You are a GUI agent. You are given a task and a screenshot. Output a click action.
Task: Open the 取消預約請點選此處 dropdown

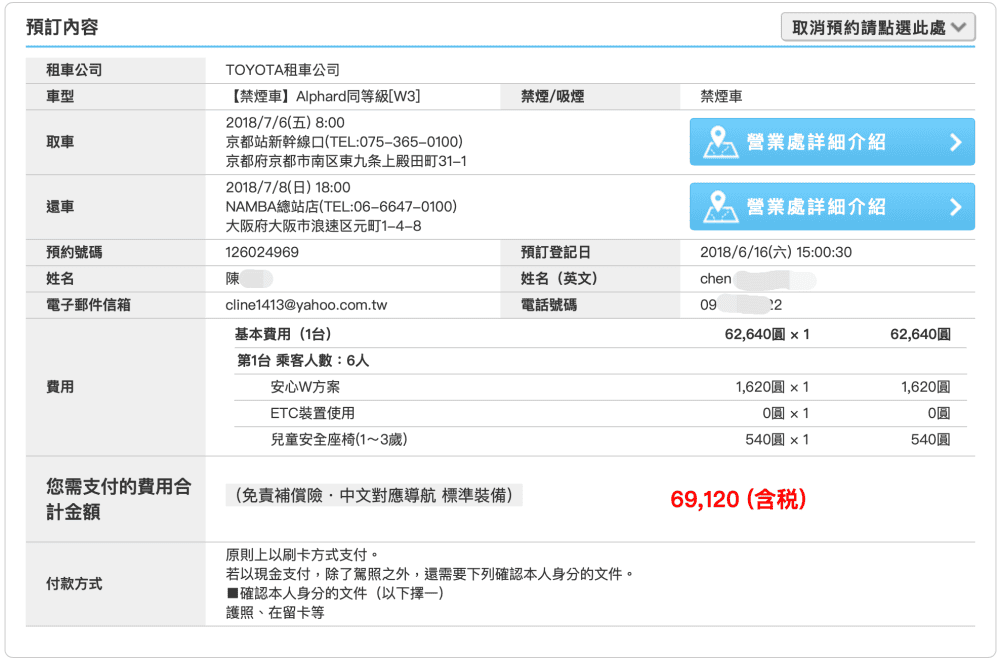(878, 27)
